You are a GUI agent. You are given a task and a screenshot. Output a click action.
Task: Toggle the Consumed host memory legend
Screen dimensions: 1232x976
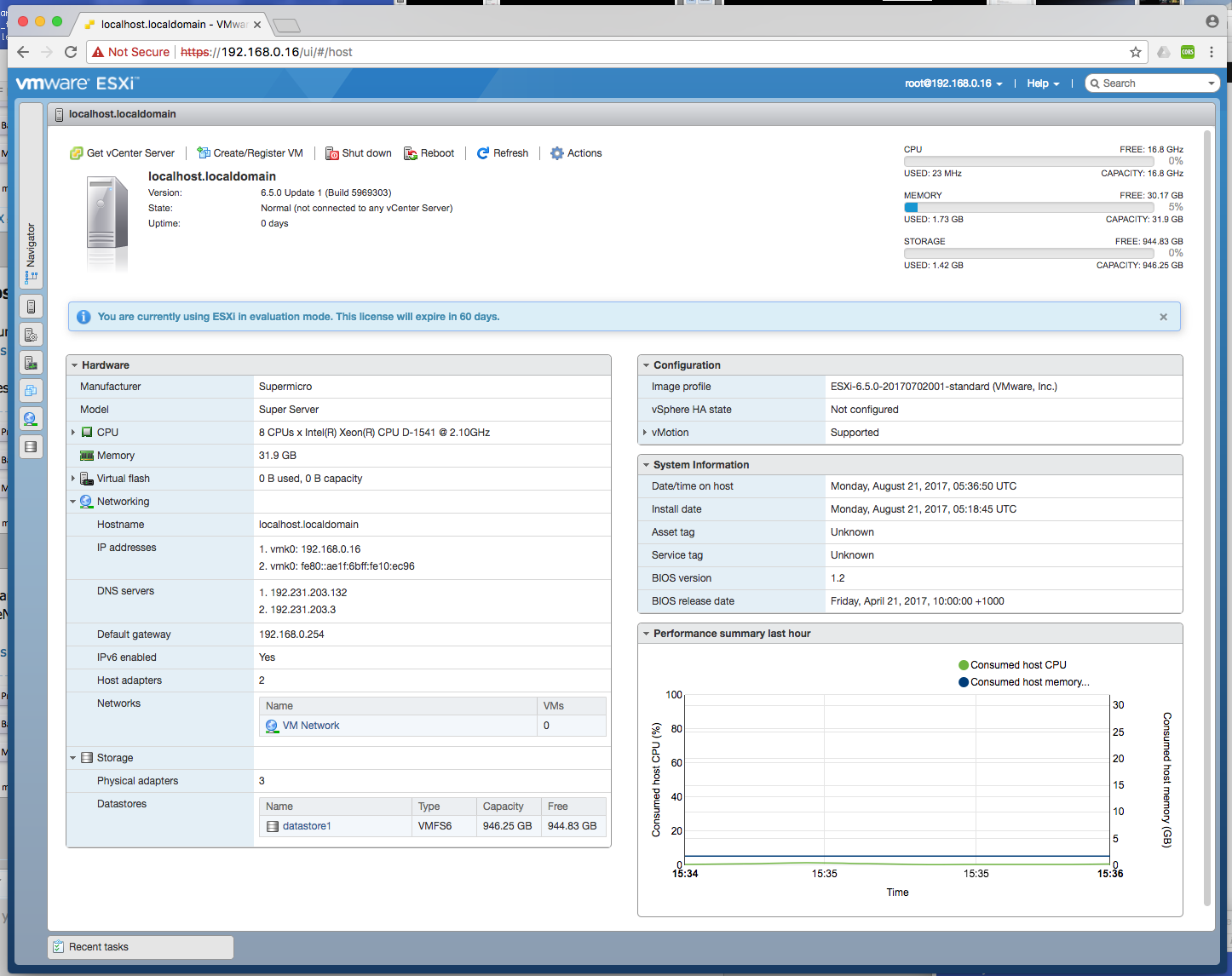coord(1024,682)
